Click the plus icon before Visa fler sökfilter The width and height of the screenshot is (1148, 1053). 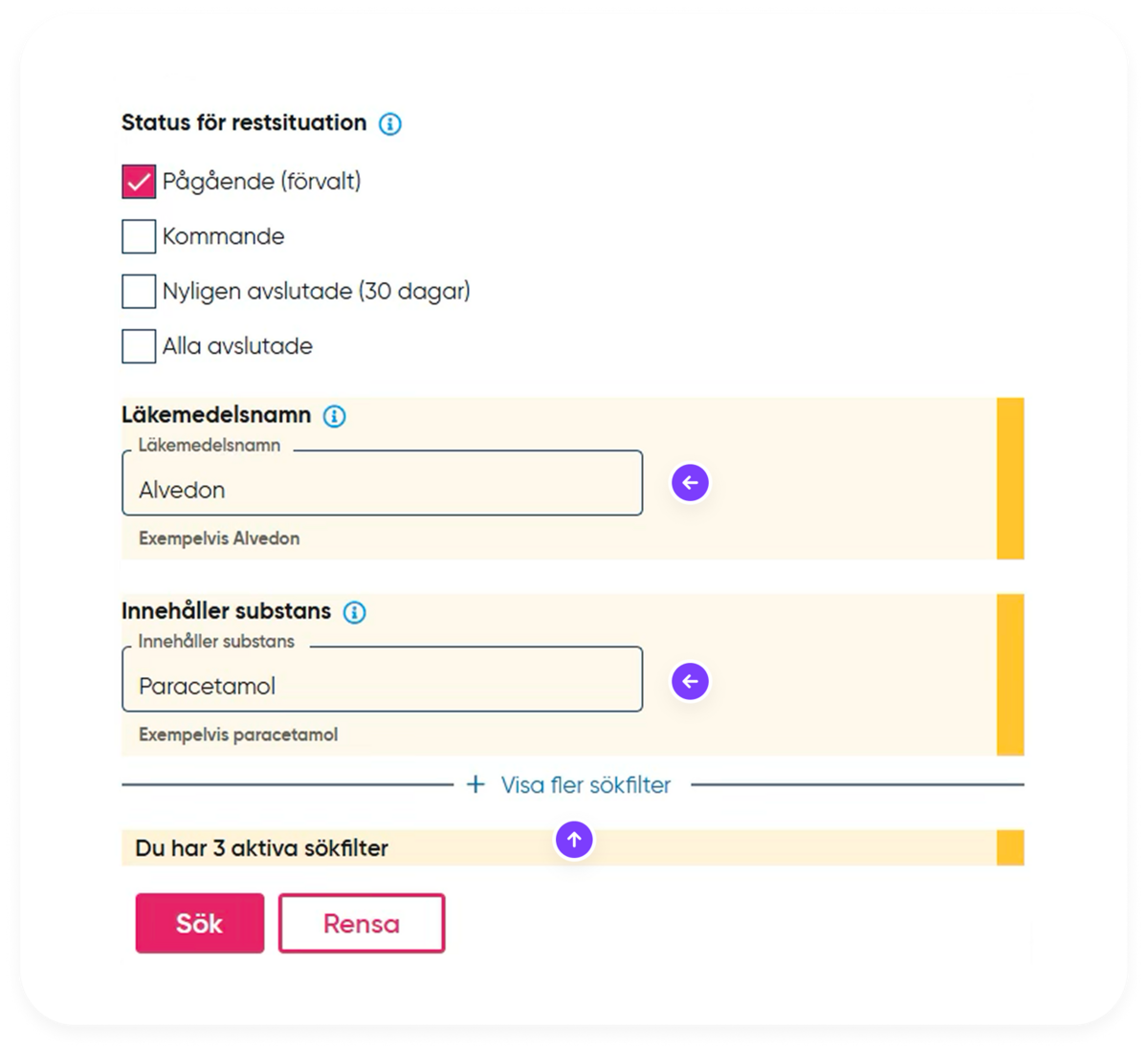(475, 785)
